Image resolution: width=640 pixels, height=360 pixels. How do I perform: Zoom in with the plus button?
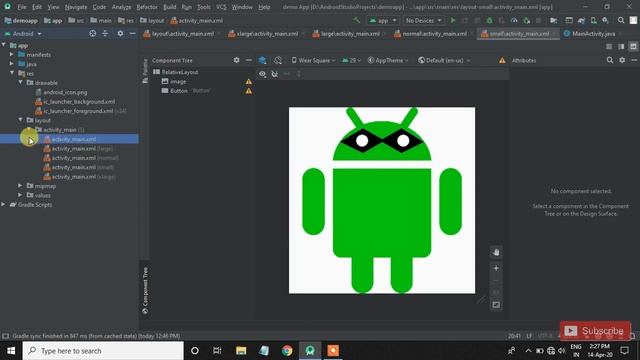496,268
